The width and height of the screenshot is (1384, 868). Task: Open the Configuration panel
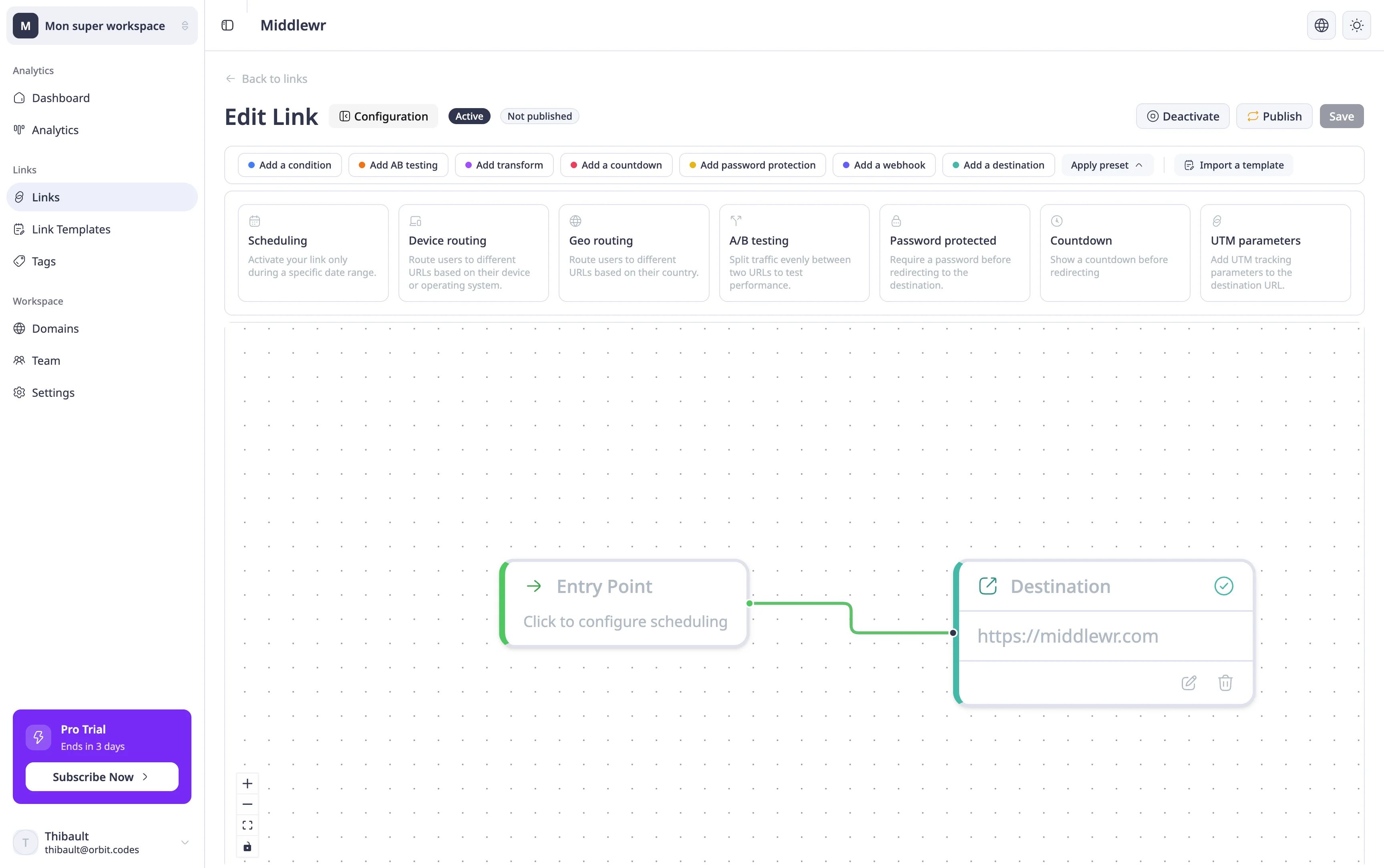(384, 116)
